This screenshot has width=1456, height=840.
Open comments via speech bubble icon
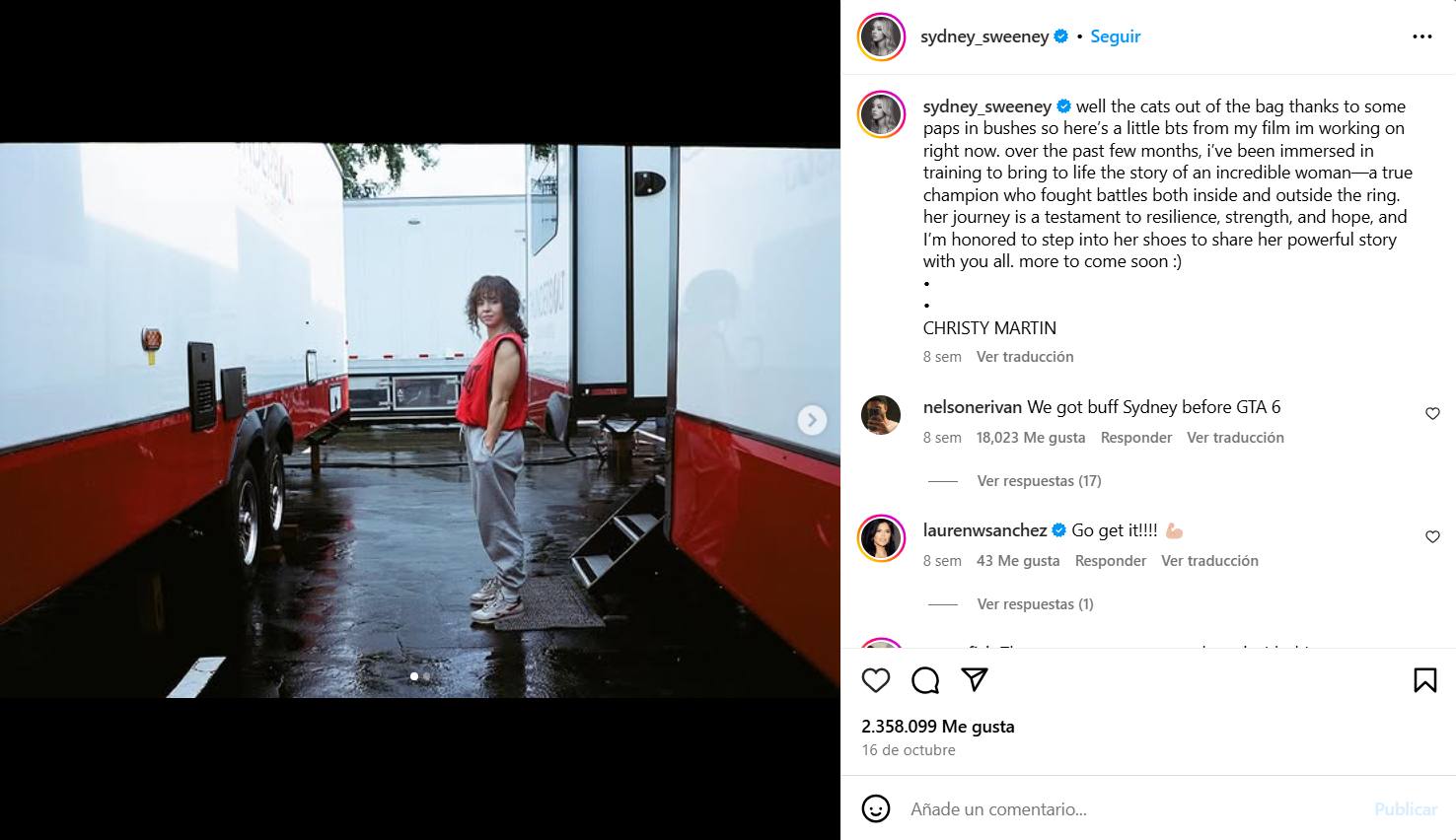(x=925, y=680)
